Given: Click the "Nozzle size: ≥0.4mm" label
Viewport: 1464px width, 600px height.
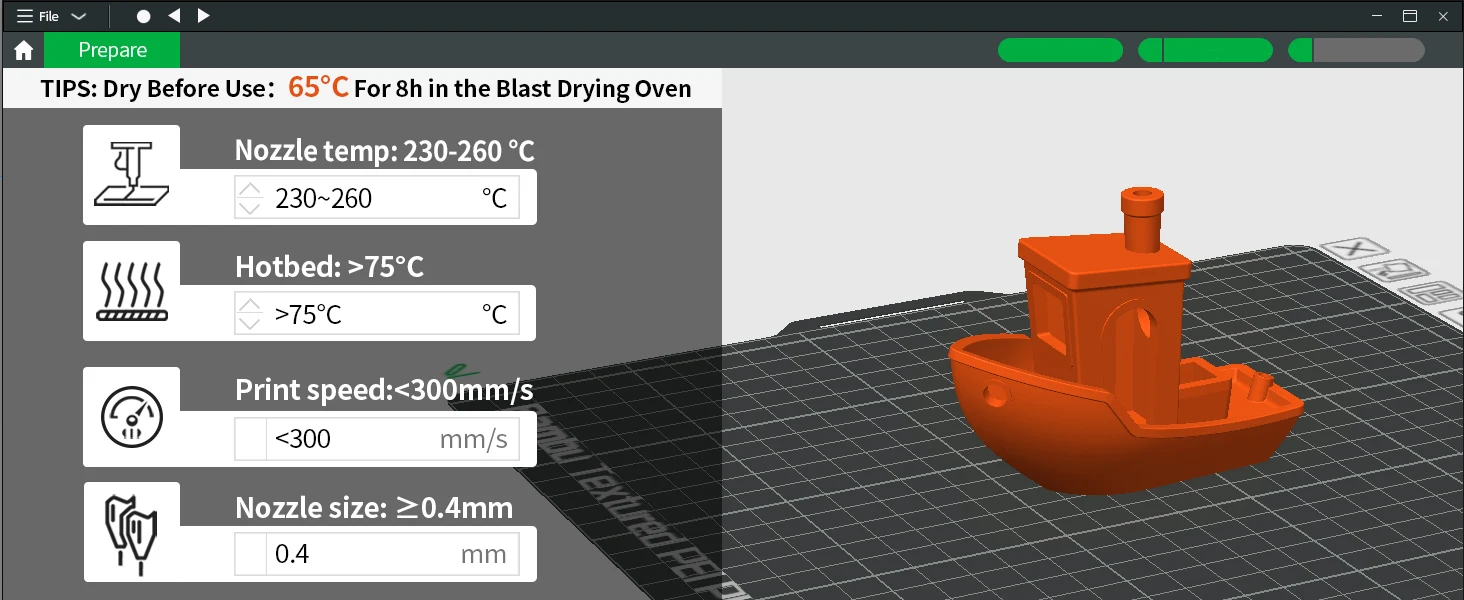Looking at the screenshot, I should pyautogui.click(x=374, y=507).
